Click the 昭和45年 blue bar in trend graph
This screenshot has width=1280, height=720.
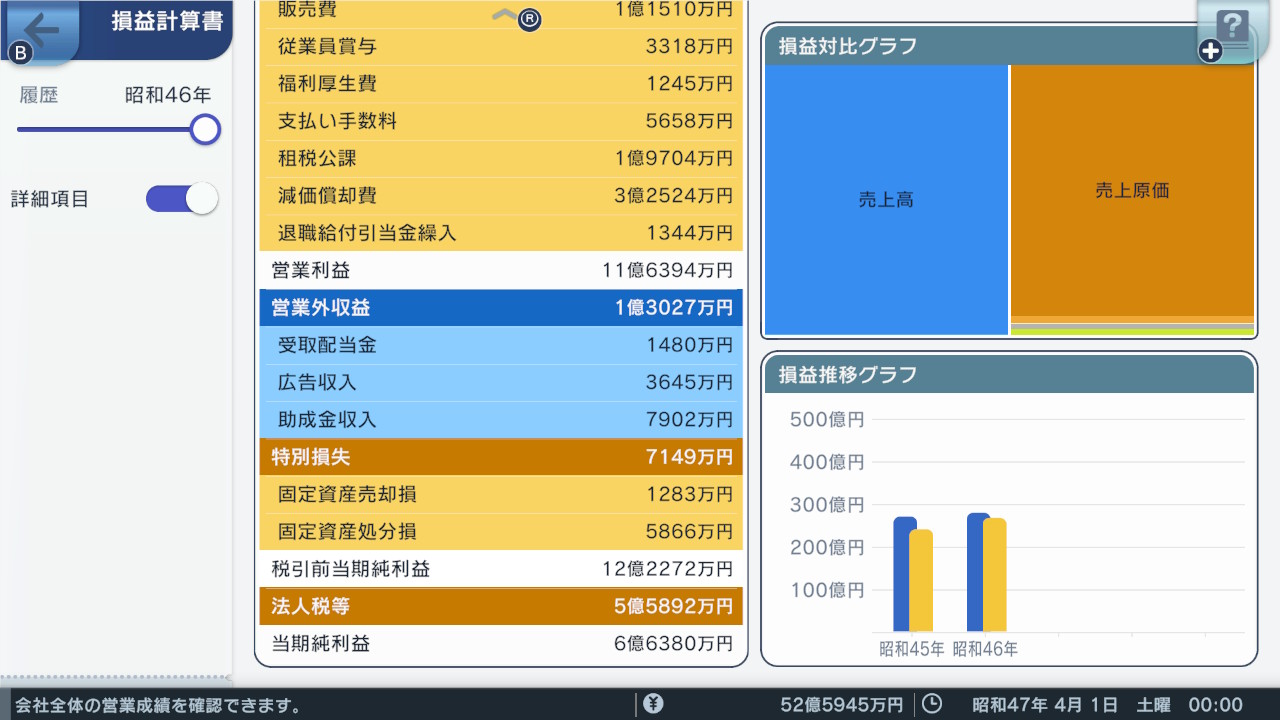(x=904, y=574)
